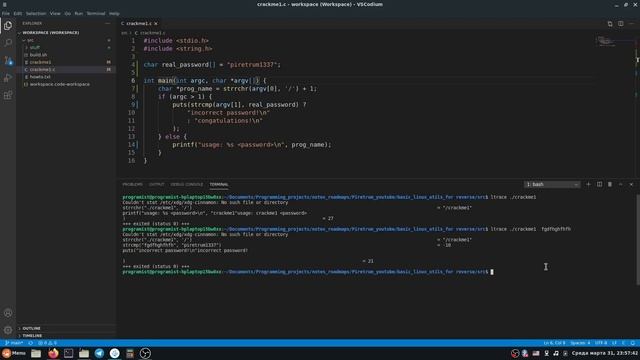Open Telegram from the taskbar
This screenshot has width=640, height=360.
(x=99, y=353)
